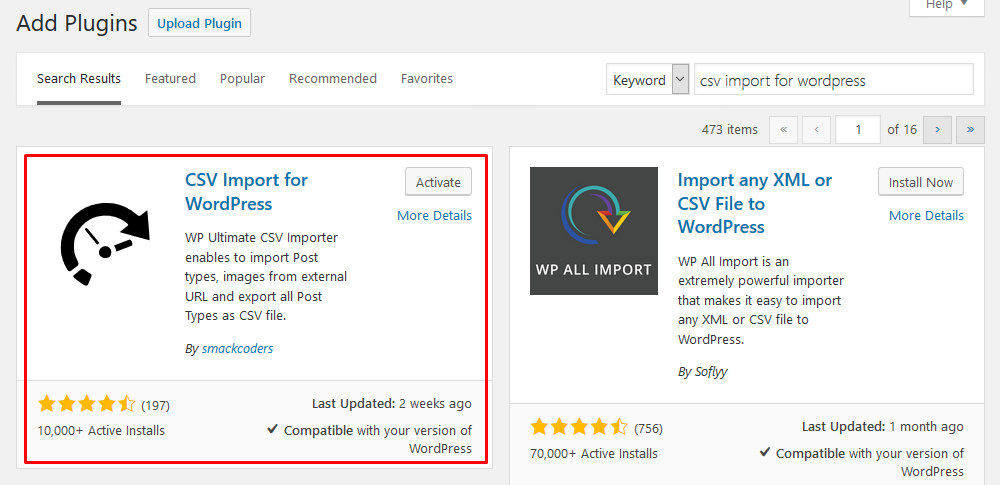Screen dimensions: 1000x485
Task: Activate the CSV Import for WordPress plugin
Action: click(x=438, y=182)
